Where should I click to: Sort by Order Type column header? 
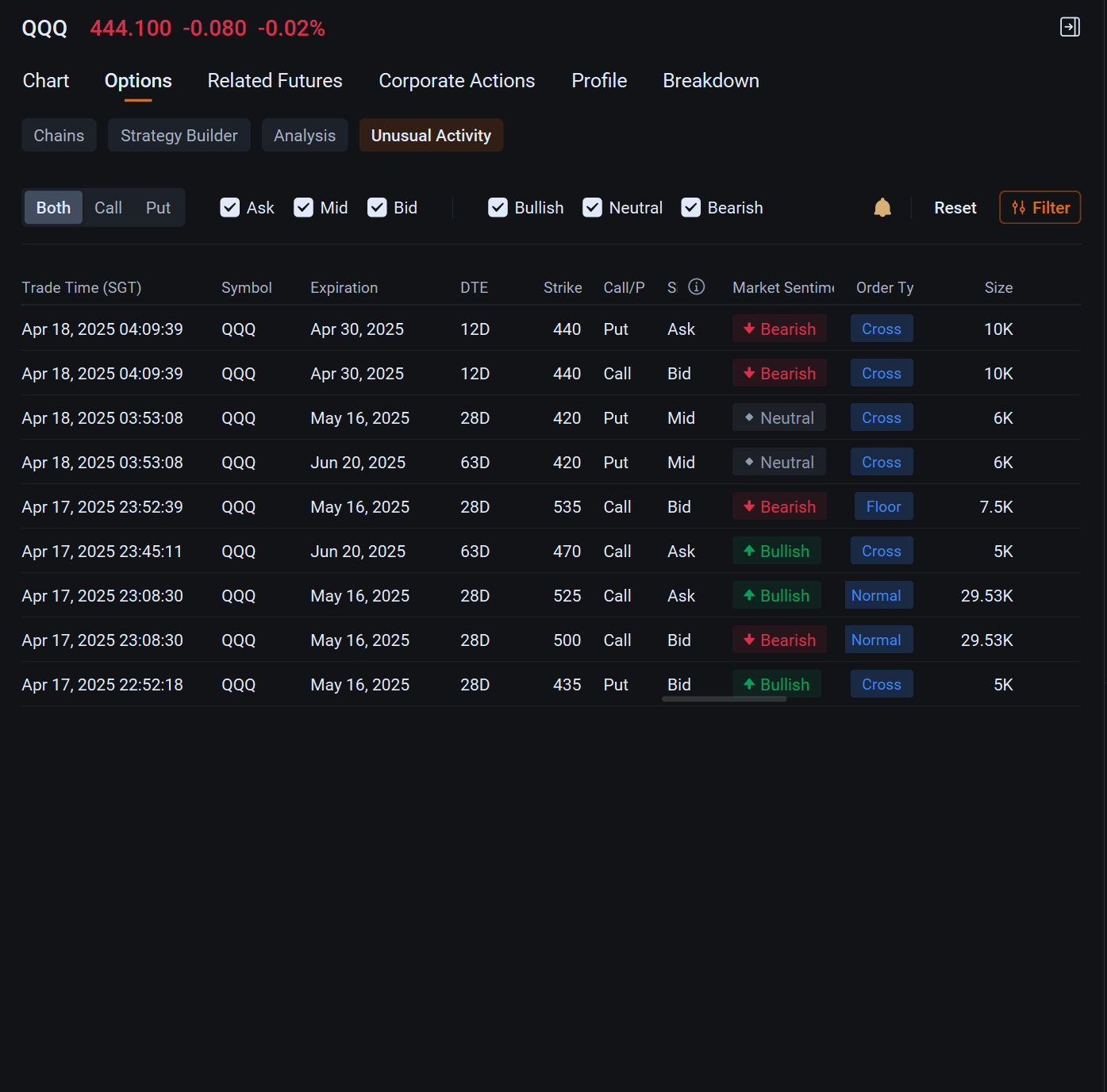click(x=885, y=287)
